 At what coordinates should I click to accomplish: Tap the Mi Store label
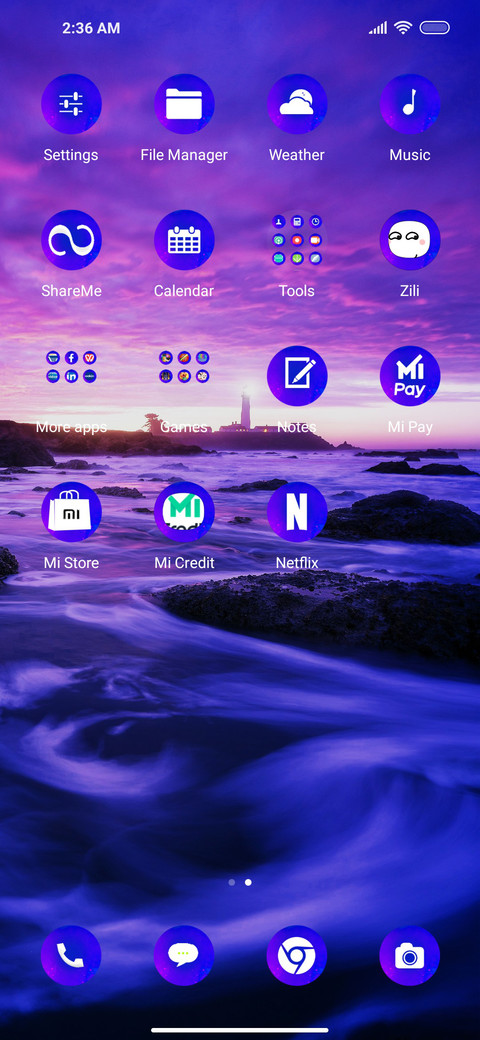71,563
